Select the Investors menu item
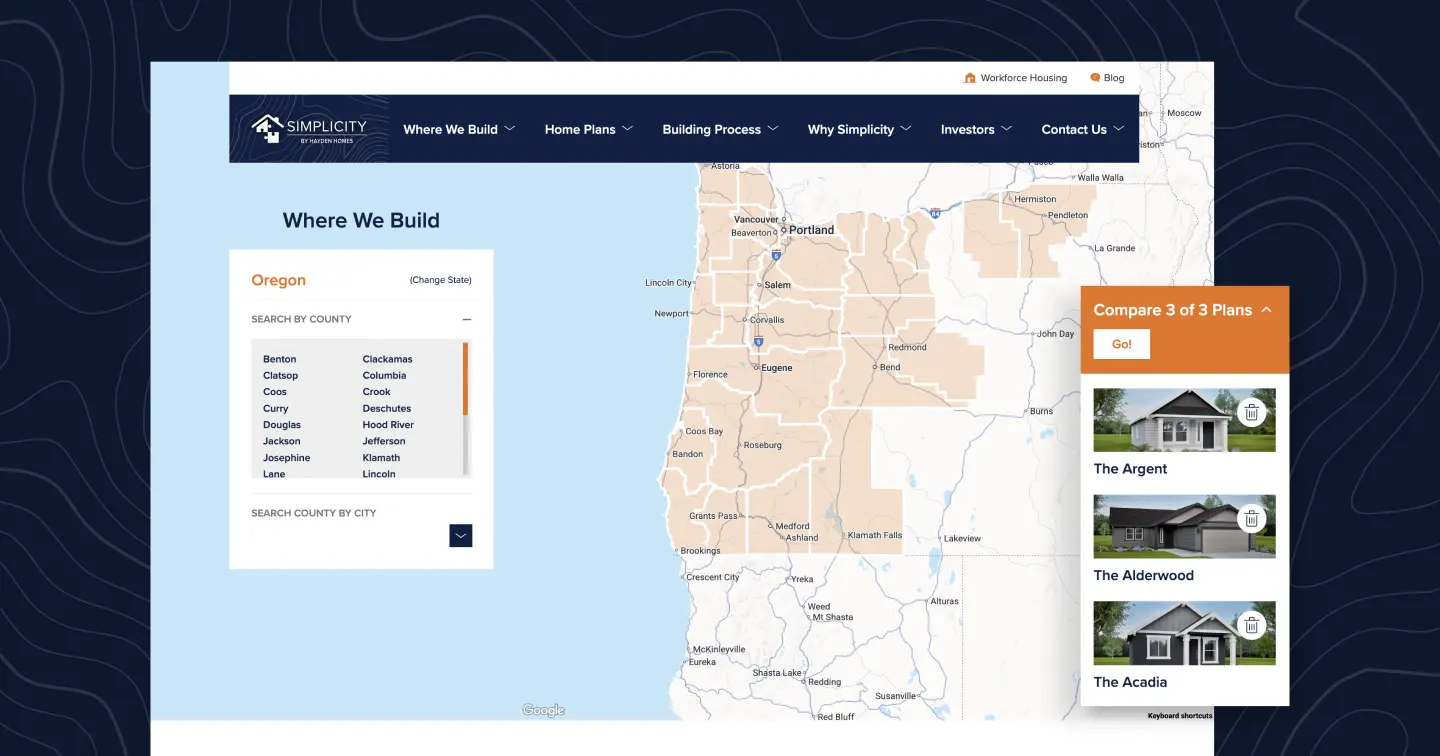This screenshot has width=1440, height=756. [968, 129]
